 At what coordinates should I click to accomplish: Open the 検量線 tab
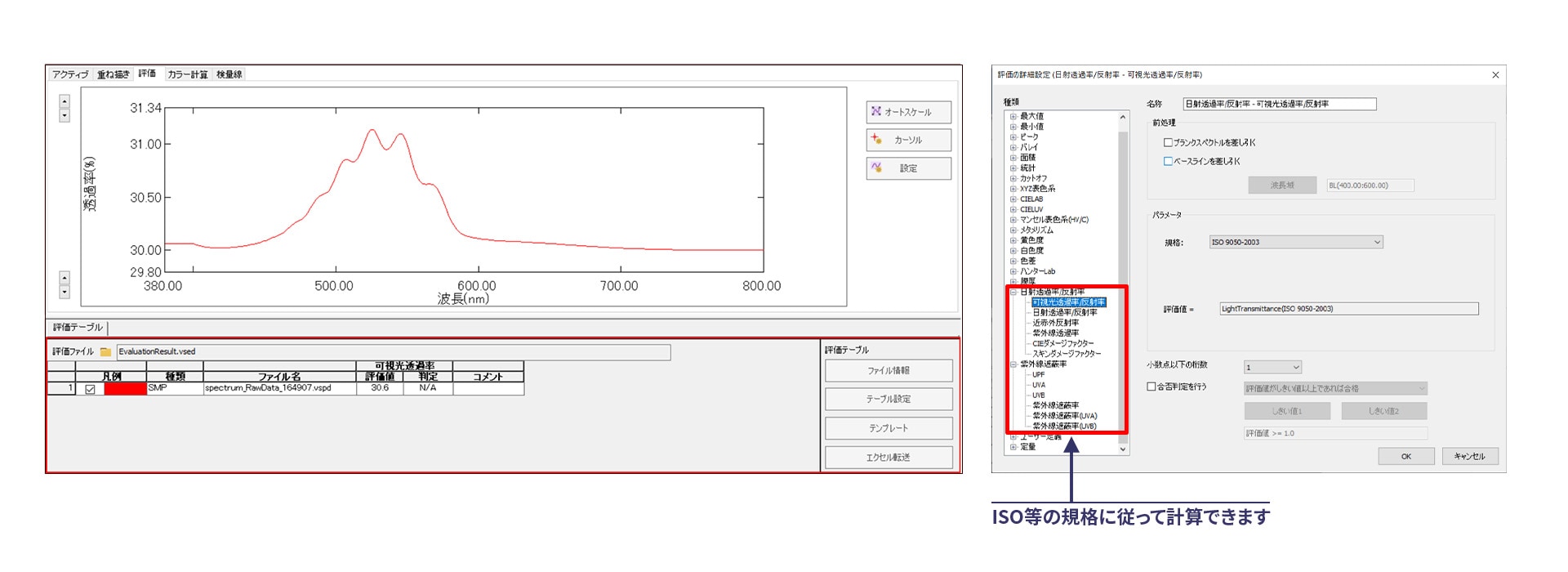[x=229, y=74]
